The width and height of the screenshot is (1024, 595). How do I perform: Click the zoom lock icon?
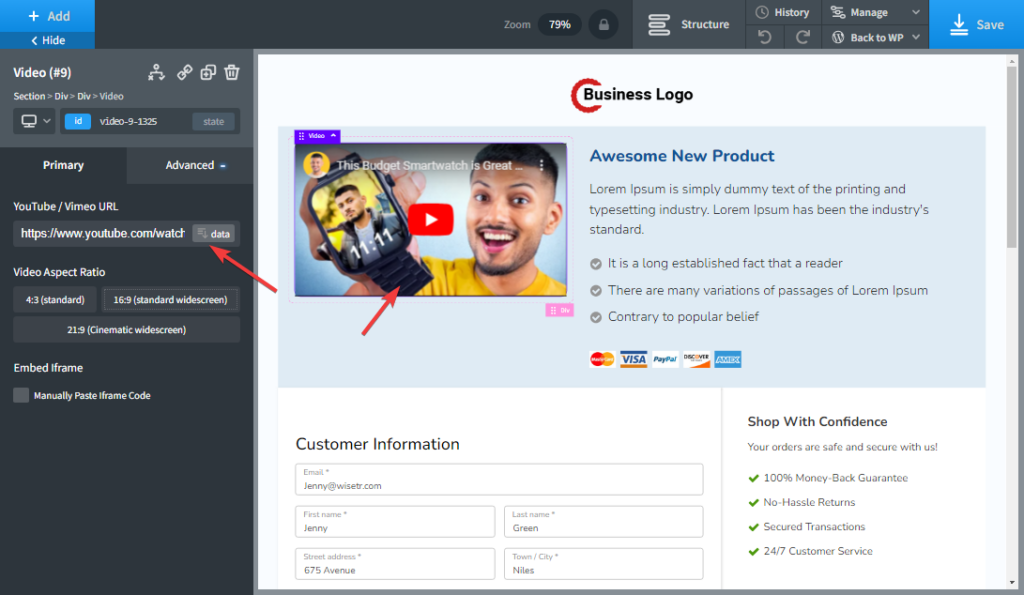602,24
